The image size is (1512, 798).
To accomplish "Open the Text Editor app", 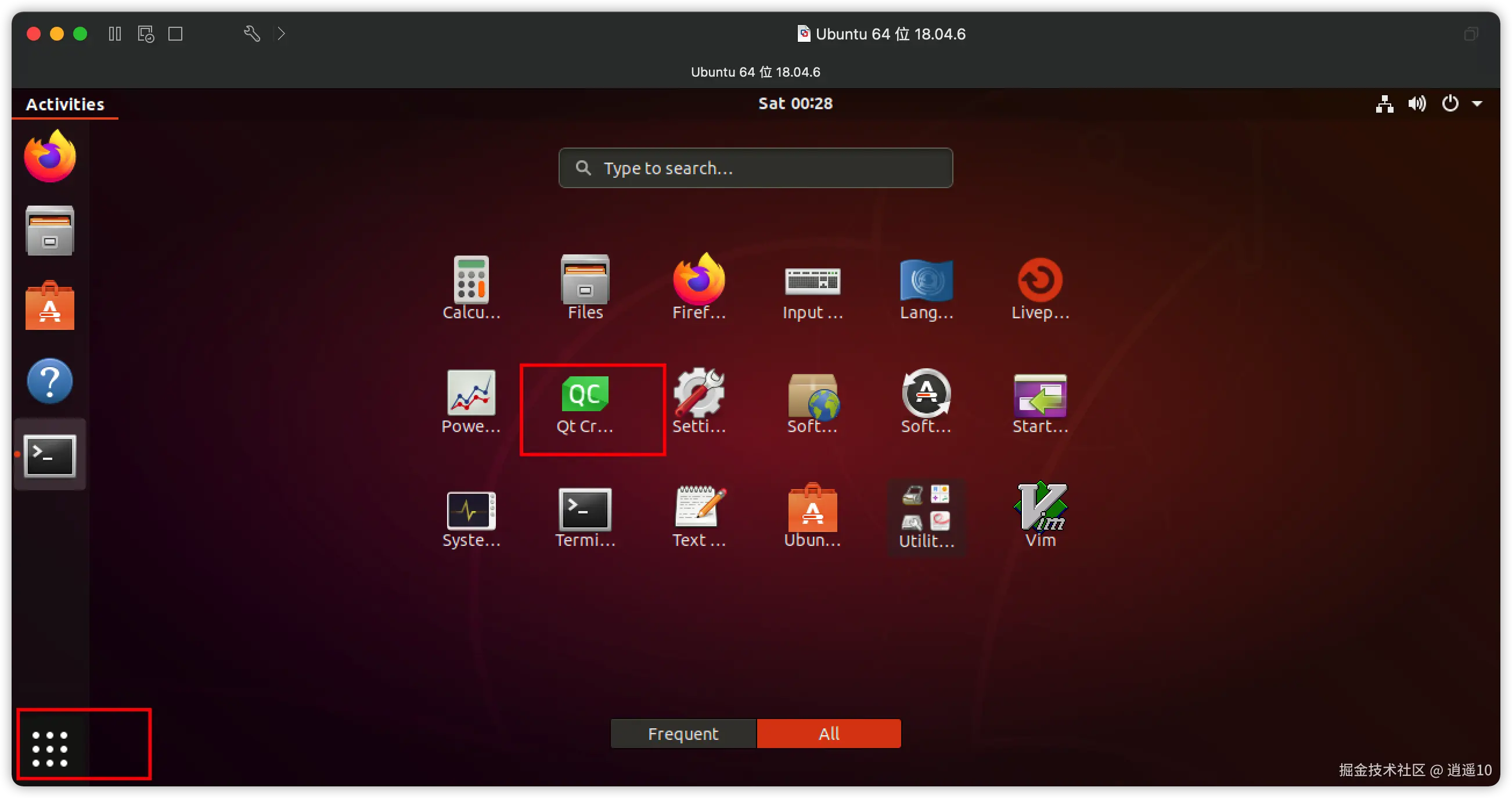I will pos(699,508).
